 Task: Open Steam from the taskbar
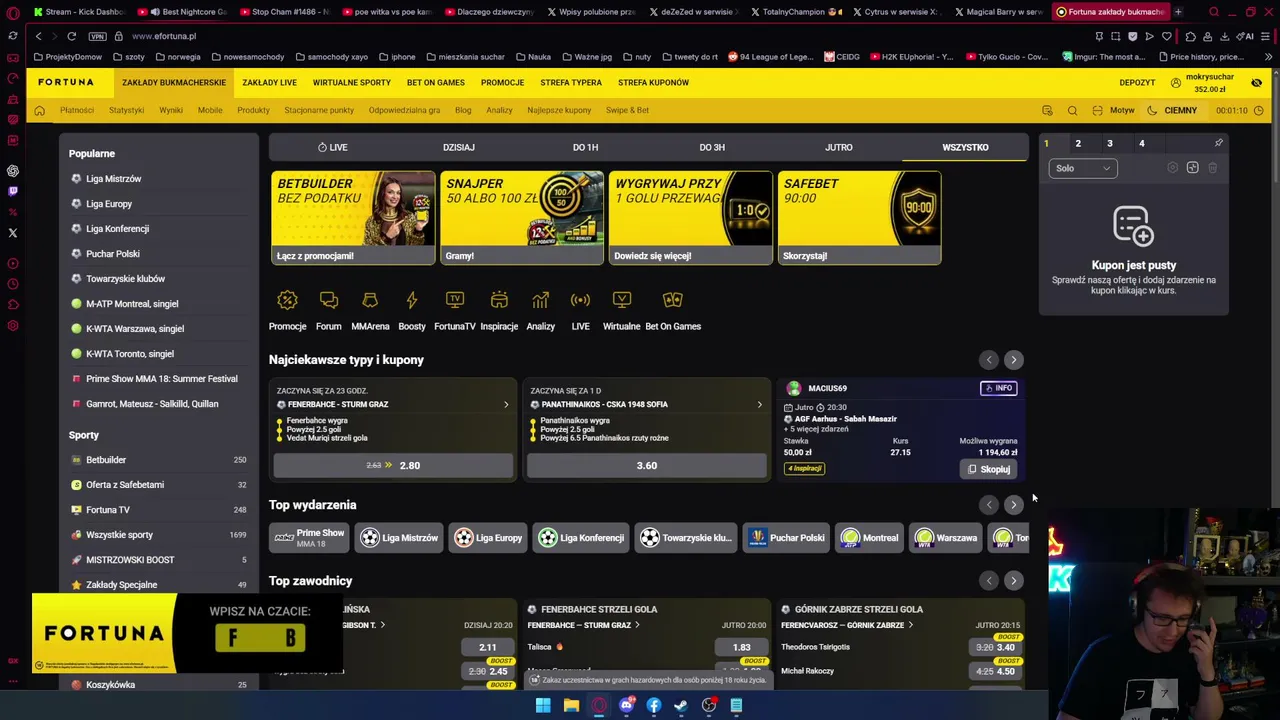[681, 705]
